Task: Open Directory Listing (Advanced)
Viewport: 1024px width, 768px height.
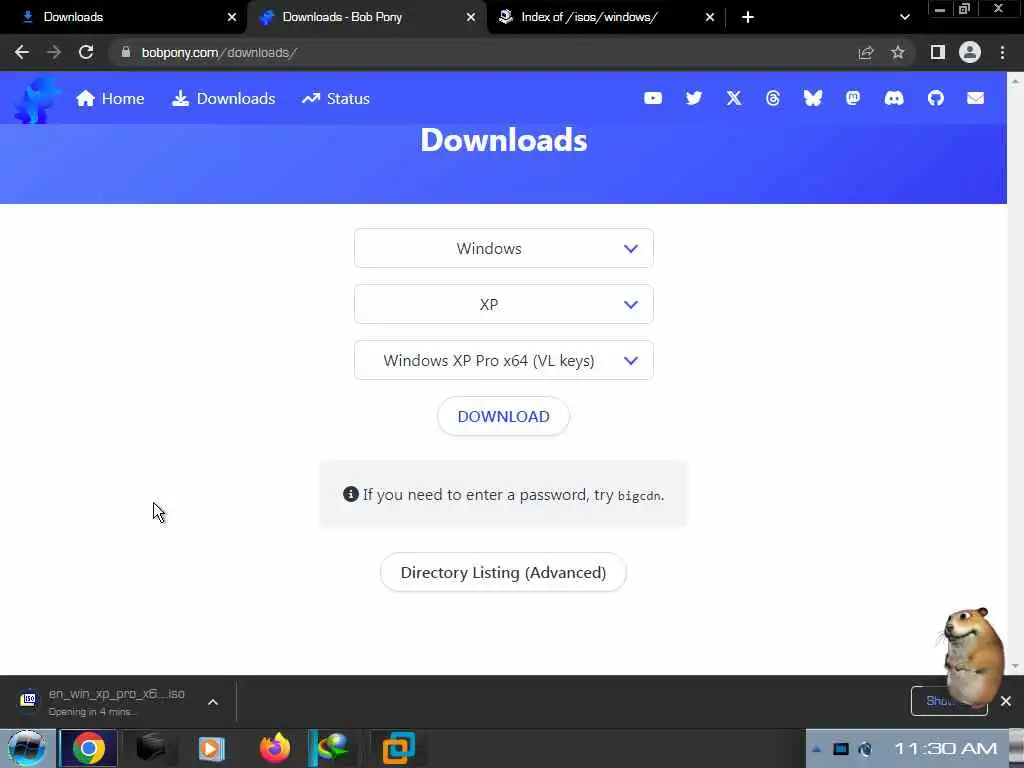Action: 504,572
